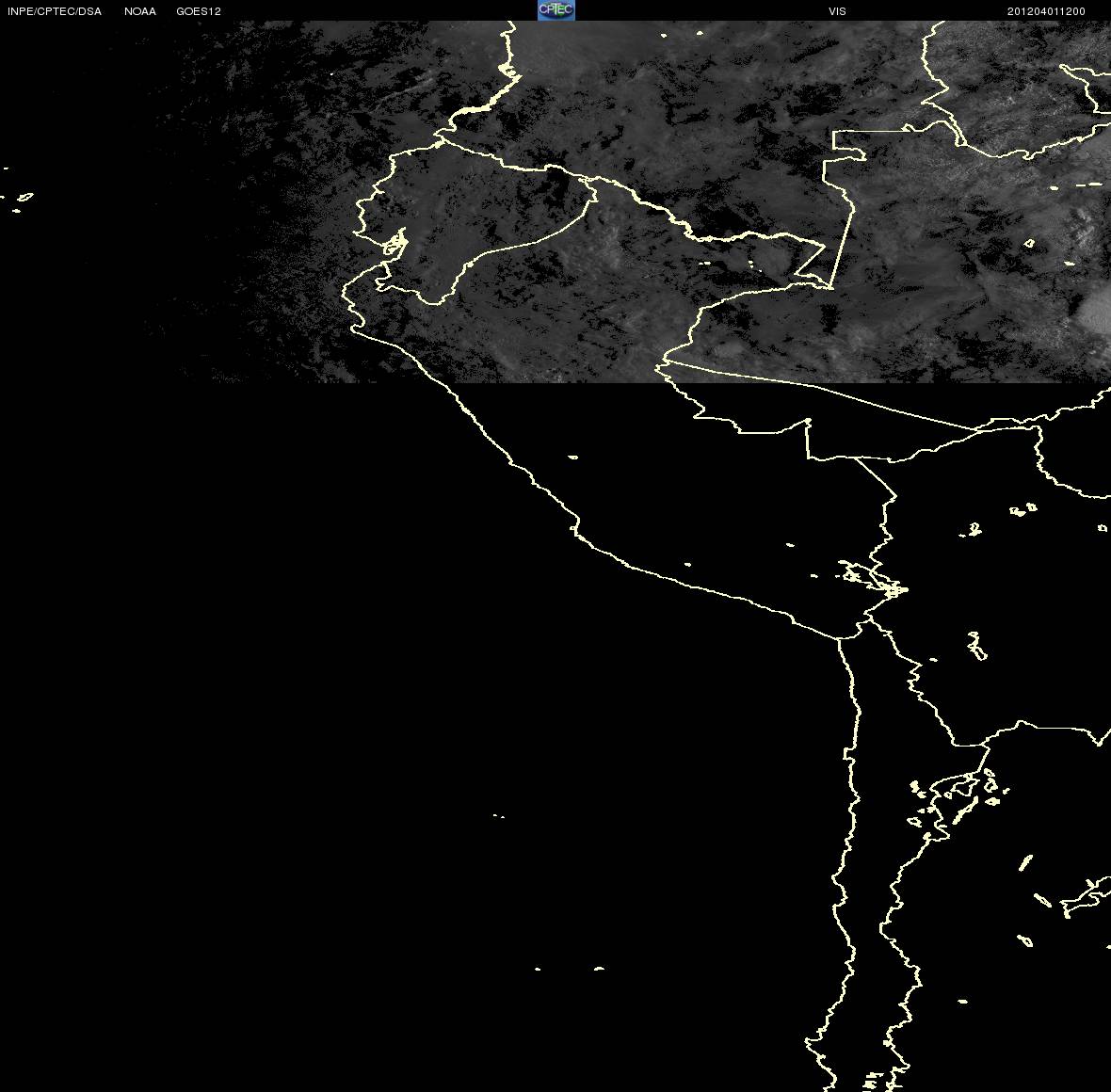
Task: Click the 201204011200 timestamp
Action: pos(1046,11)
